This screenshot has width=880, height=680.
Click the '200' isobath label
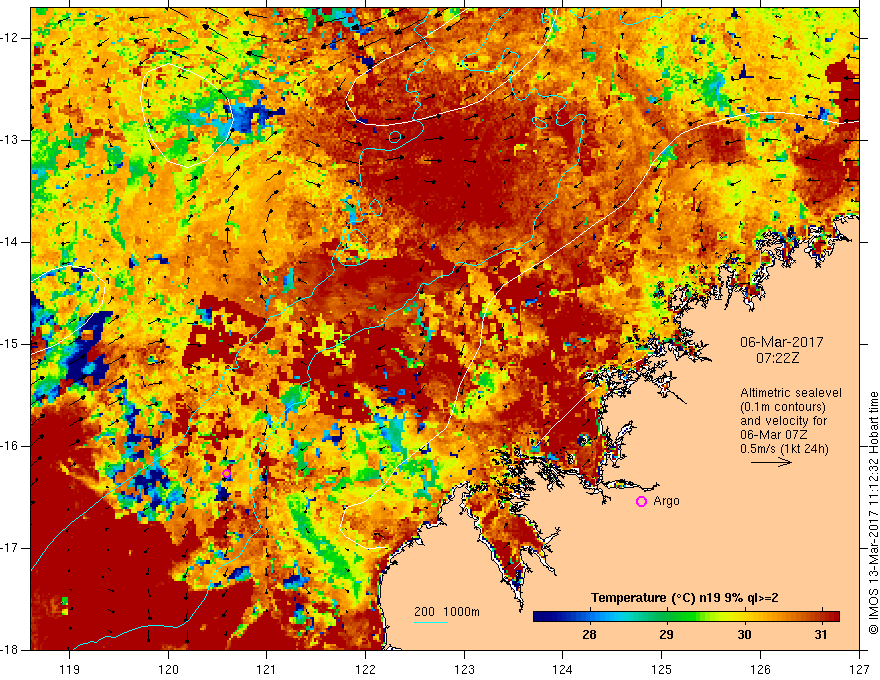click(425, 612)
